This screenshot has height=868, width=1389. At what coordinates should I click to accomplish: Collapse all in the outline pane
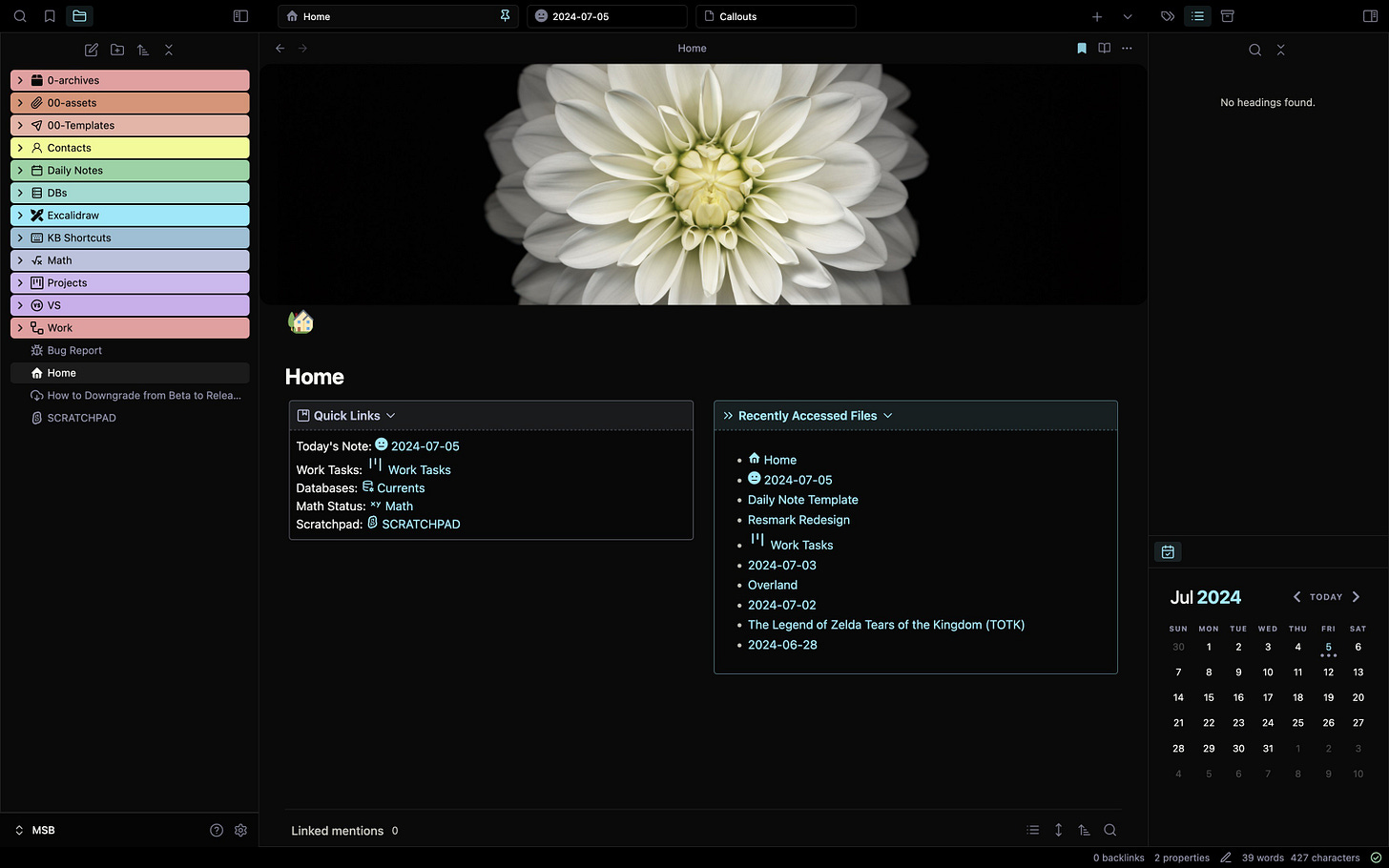(x=1281, y=50)
